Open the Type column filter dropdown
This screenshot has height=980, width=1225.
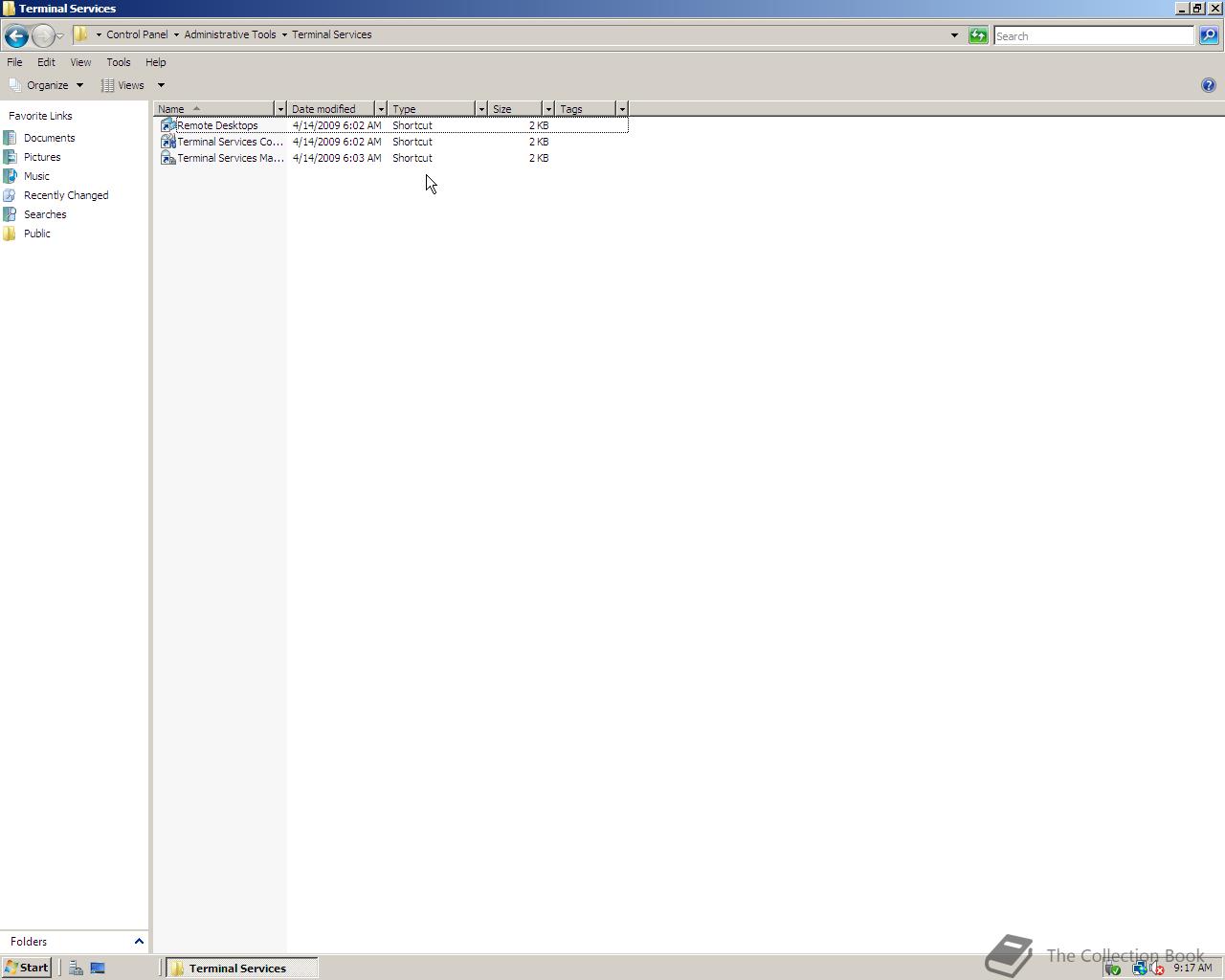tap(481, 109)
